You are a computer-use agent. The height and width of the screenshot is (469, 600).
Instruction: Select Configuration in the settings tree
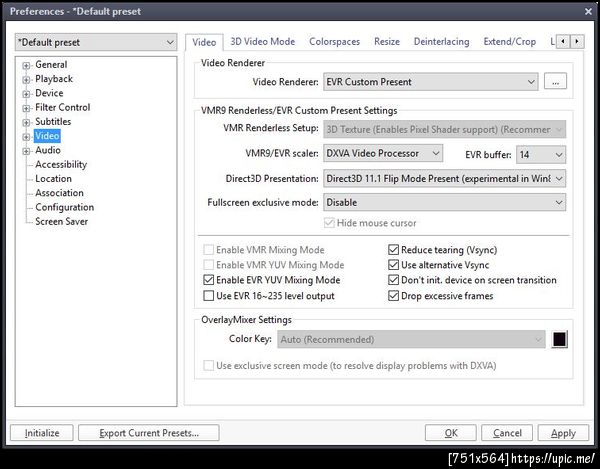65,207
